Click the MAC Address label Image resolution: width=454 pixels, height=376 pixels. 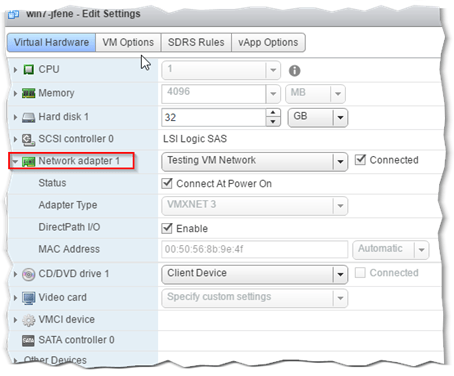(69, 249)
